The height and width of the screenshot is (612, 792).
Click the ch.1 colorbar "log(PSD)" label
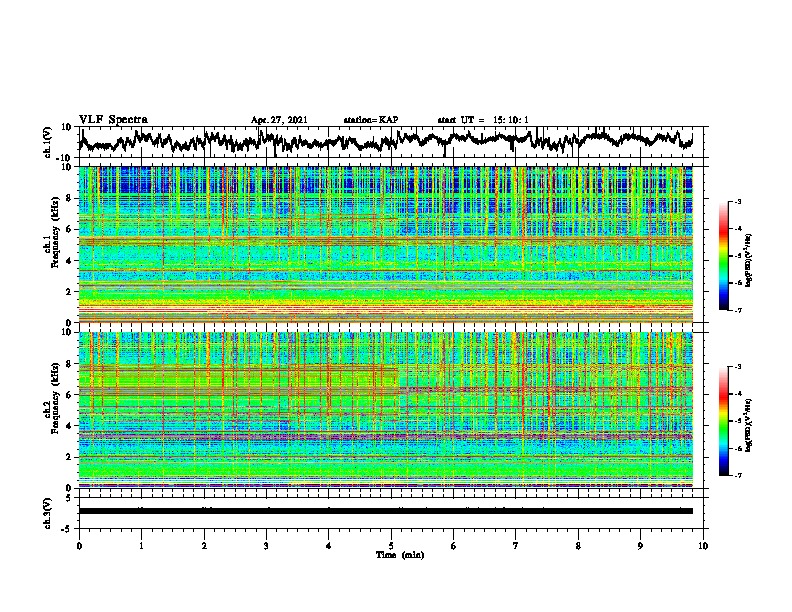click(x=748, y=260)
